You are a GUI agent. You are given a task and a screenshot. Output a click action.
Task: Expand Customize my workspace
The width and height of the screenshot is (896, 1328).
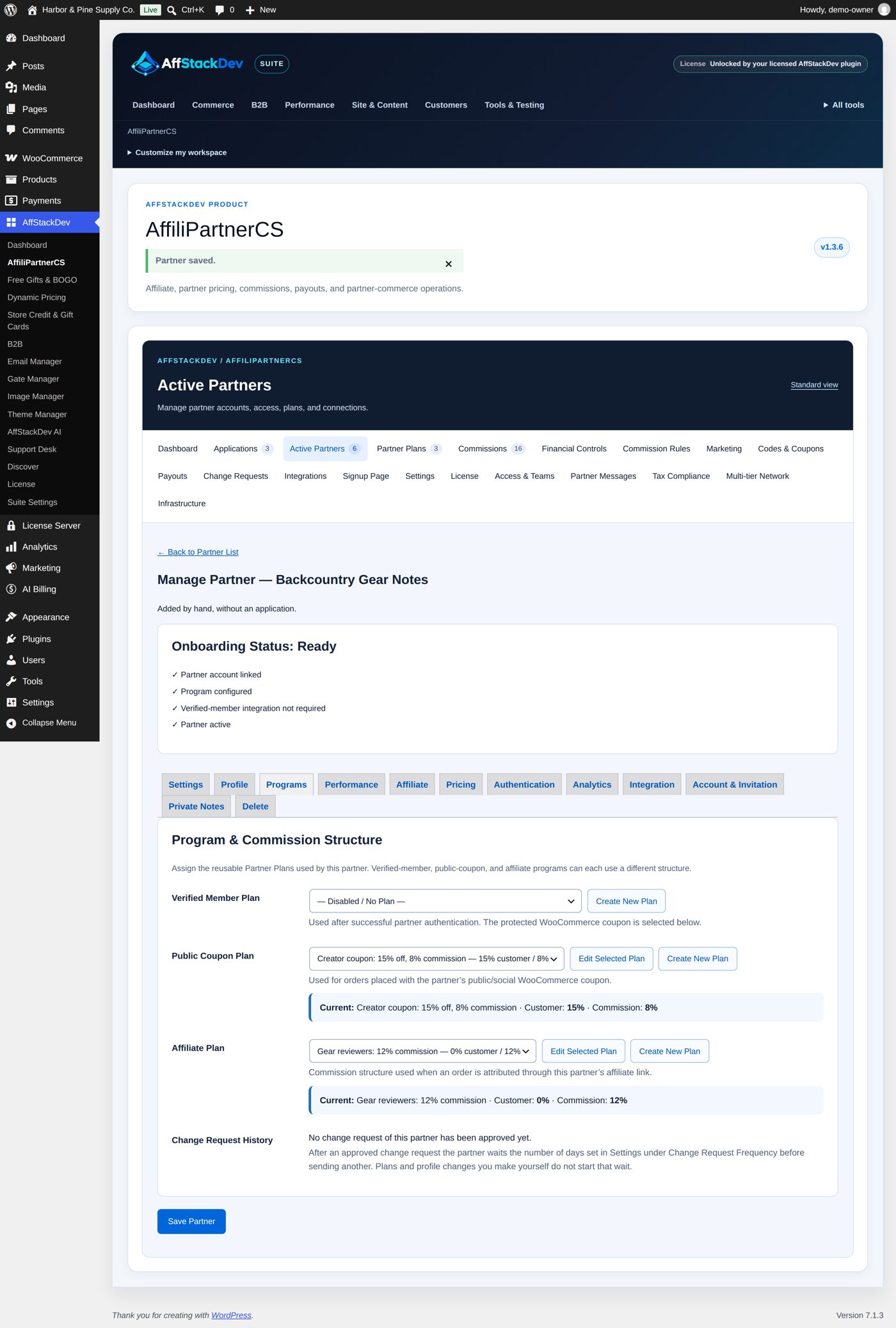(x=177, y=152)
